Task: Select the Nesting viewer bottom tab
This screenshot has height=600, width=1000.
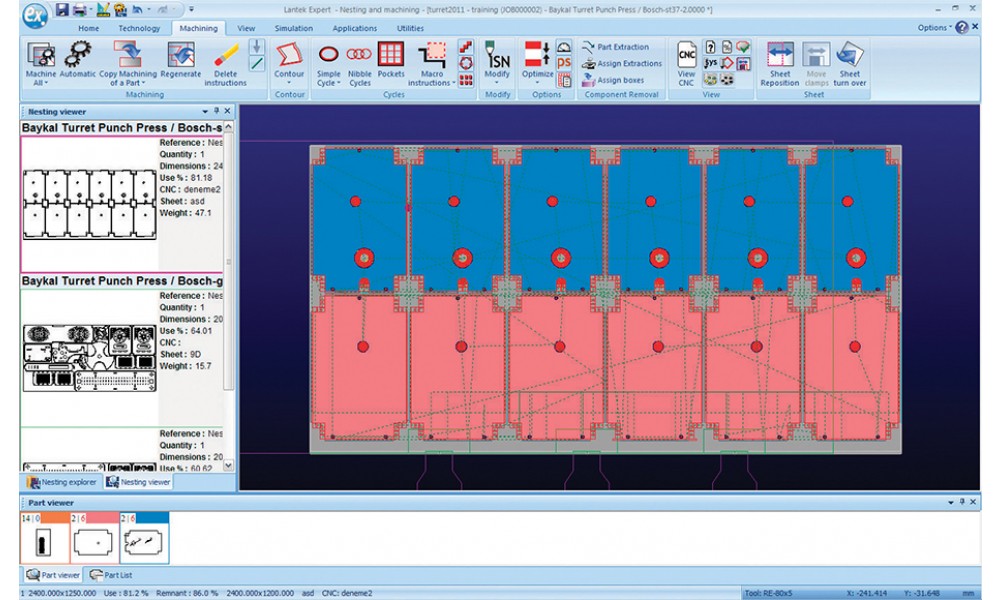Action: coord(138,482)
